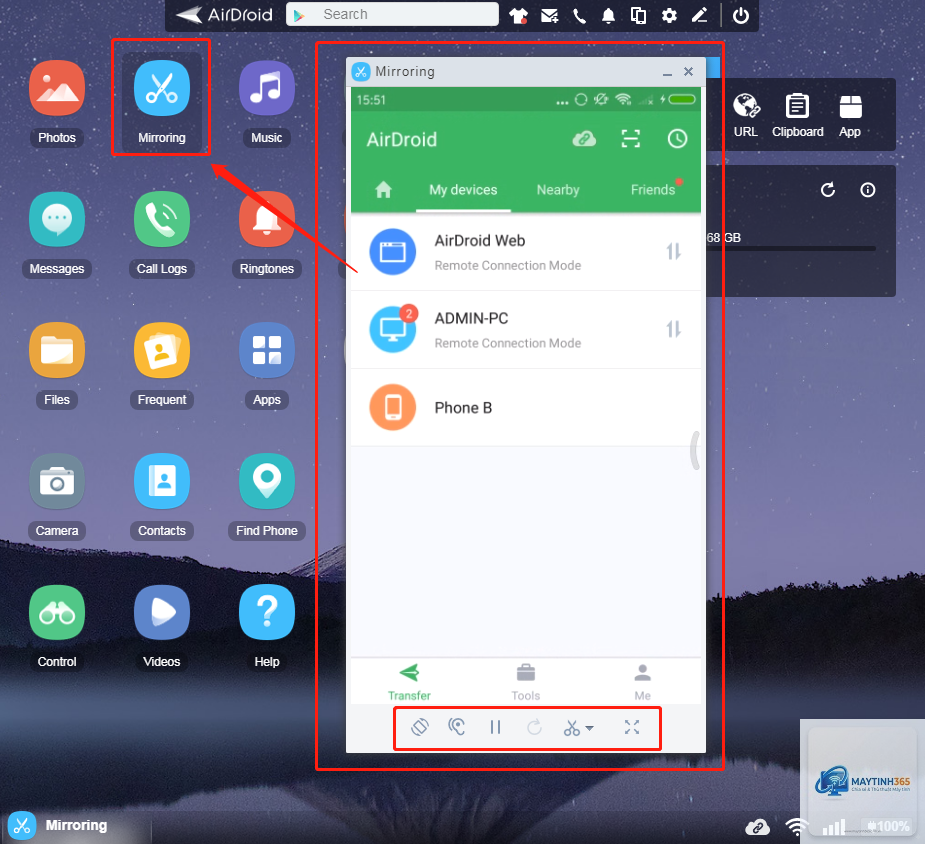Open the Transfer bottom tab
The width and height of the screenshot is (925, 844).
click(409, 682)
